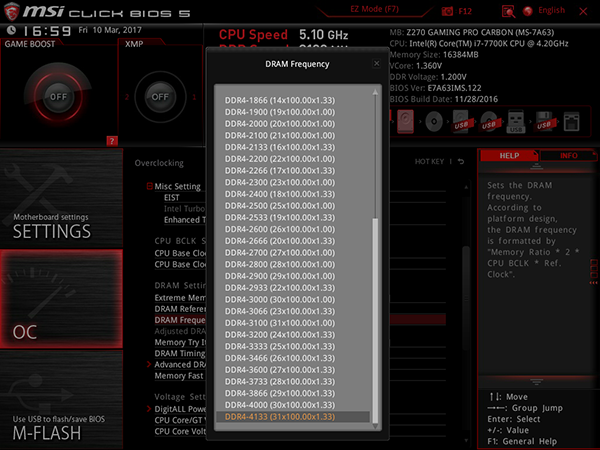600x450 pixels.
Task: Toggle the GAME BOOST knob
Action: click(x=58, y=97)
